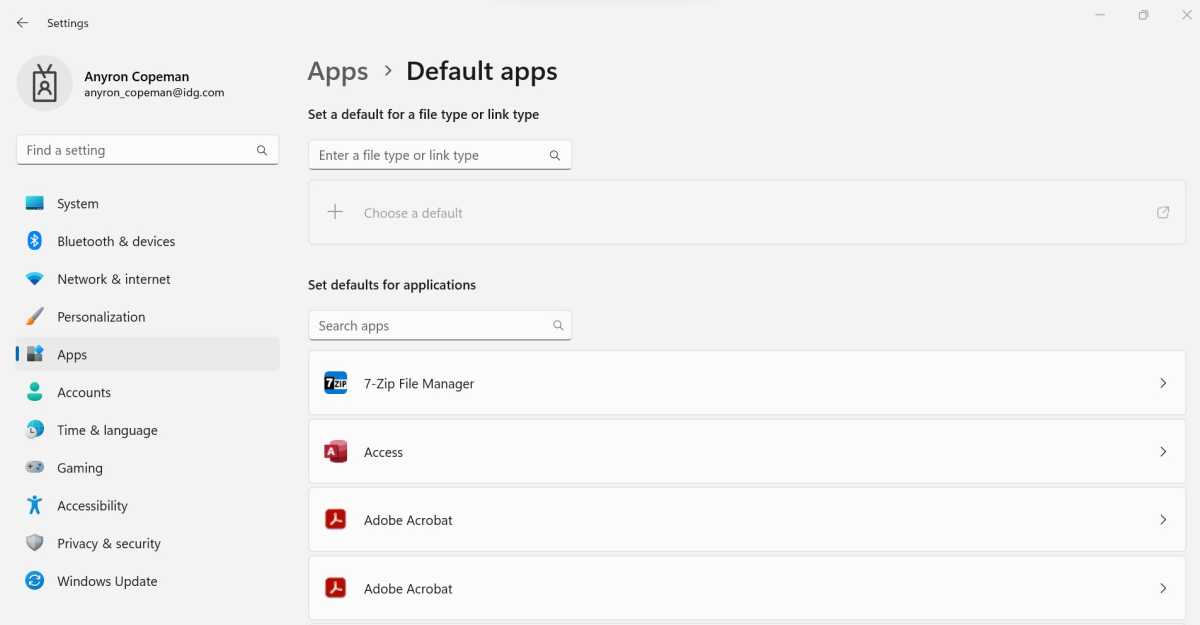Select the Gaming category
This screenshot has height=625, width=1200.
148,467
